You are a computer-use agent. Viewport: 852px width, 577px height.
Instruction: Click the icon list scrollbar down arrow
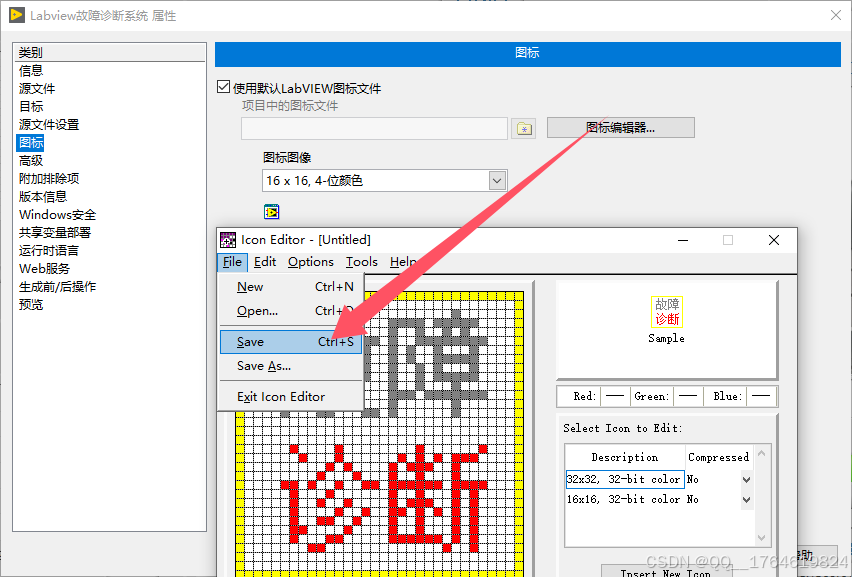click(x=762, y=538)
